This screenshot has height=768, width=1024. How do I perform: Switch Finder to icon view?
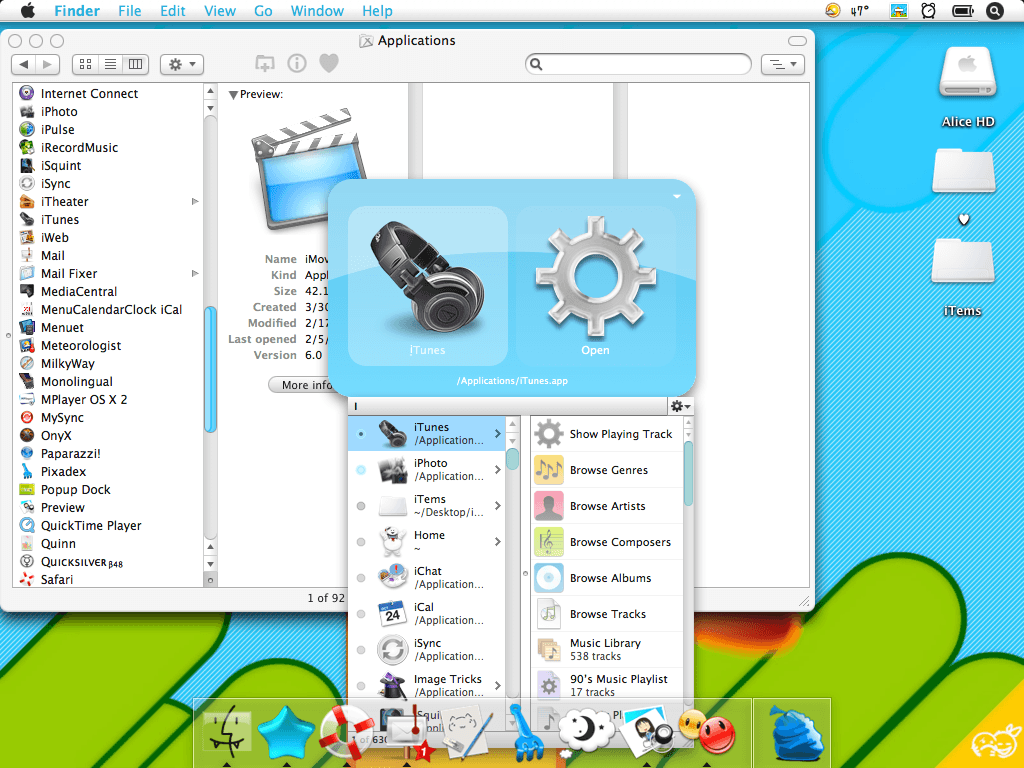[85, 64]
